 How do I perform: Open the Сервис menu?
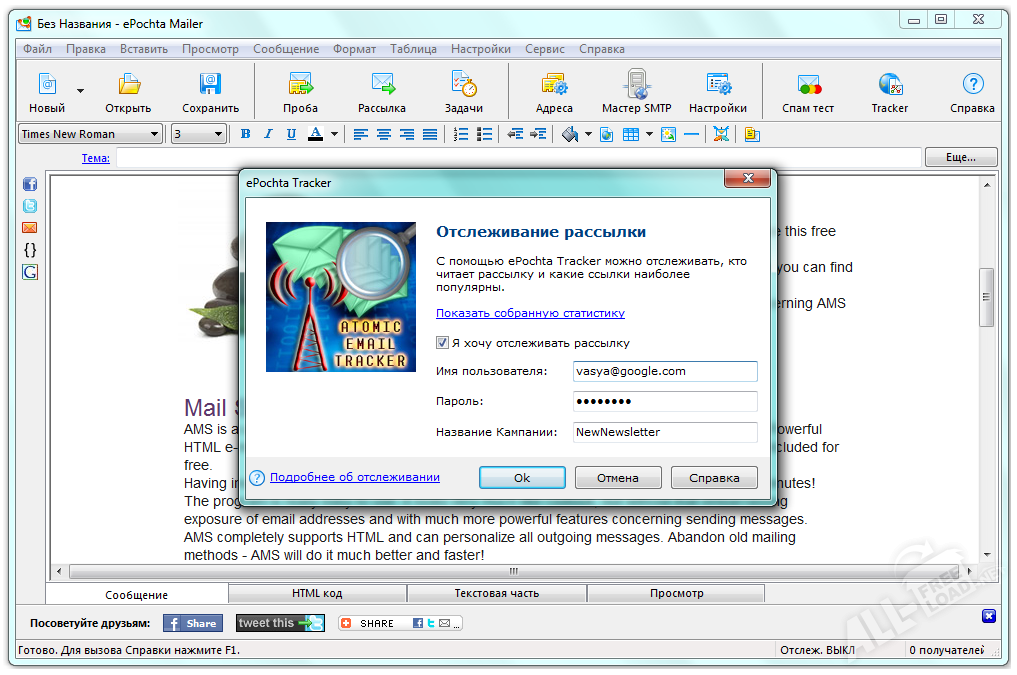click(544, 49)
